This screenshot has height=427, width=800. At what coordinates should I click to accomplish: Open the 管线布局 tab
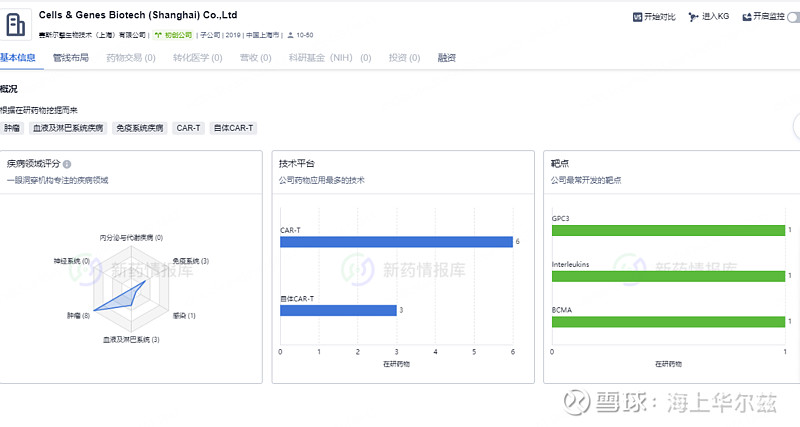pos(71,58)
